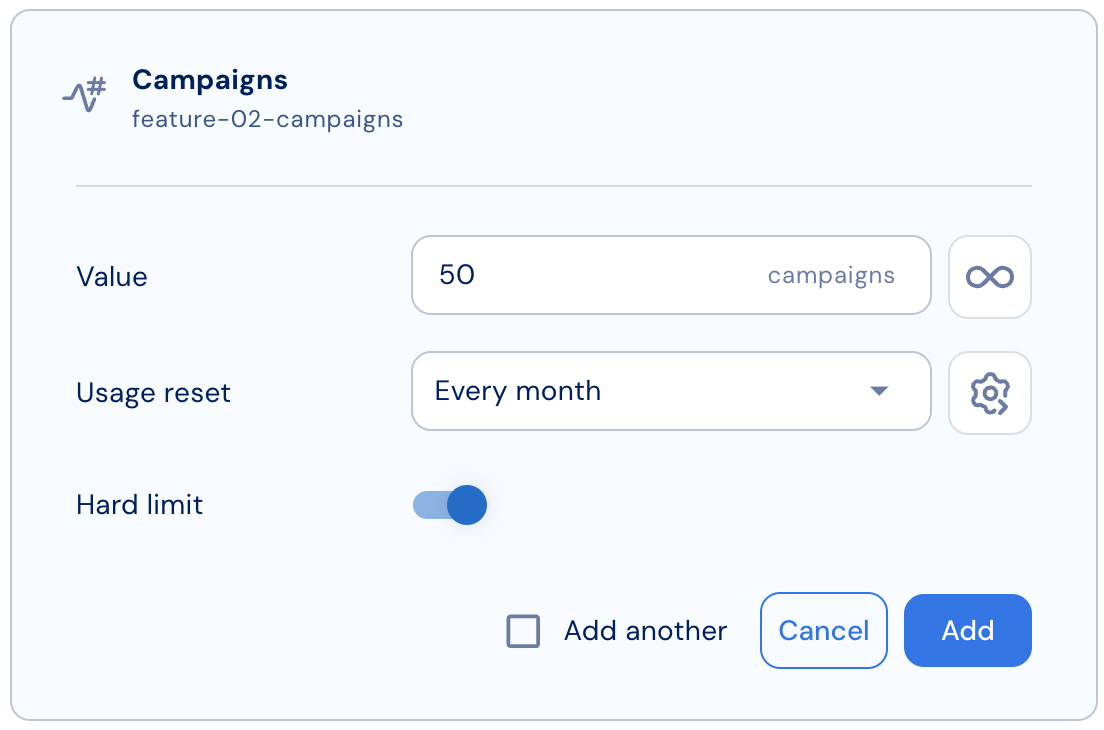Click the Hard limit label
Image resolution: width=1104 pixels, height=730 pixels.
point(139,505)
